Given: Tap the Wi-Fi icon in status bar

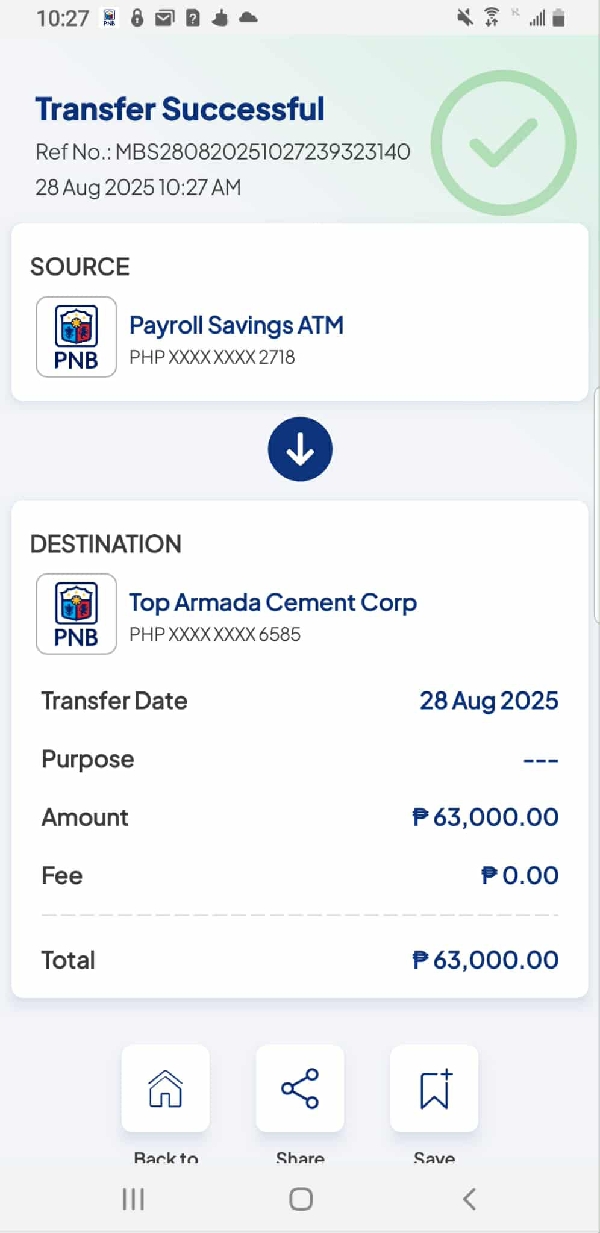Looking at the screenshot, I should click(x=491, y=17).
